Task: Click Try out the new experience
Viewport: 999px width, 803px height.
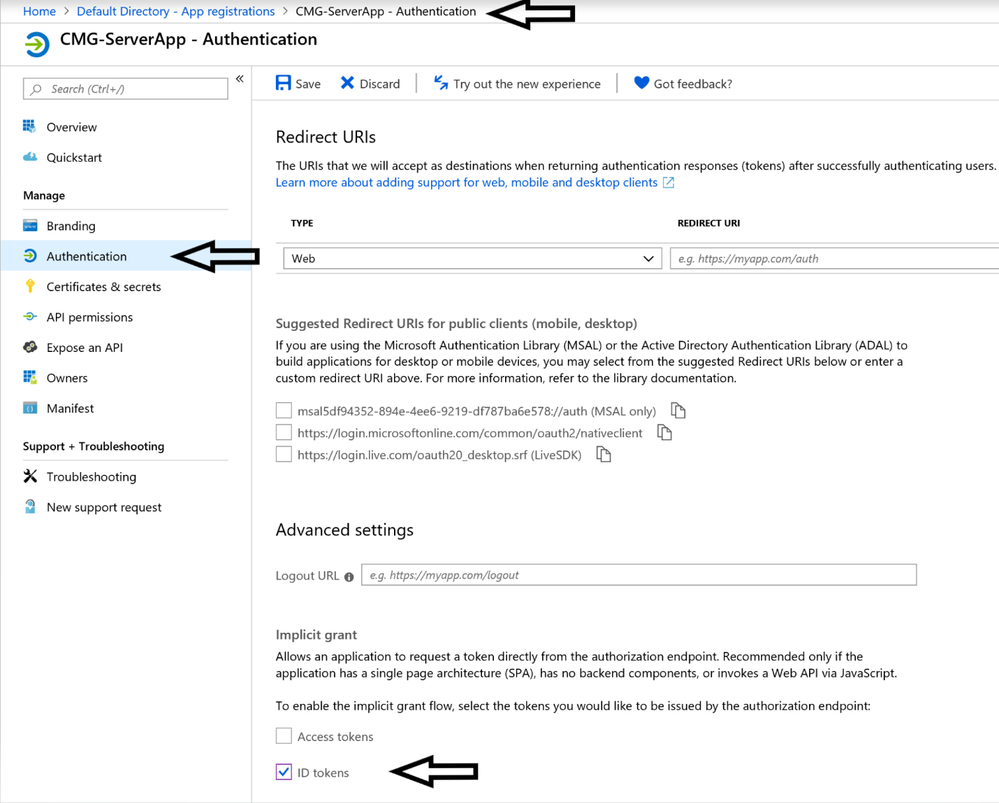Action: [527, 84]
